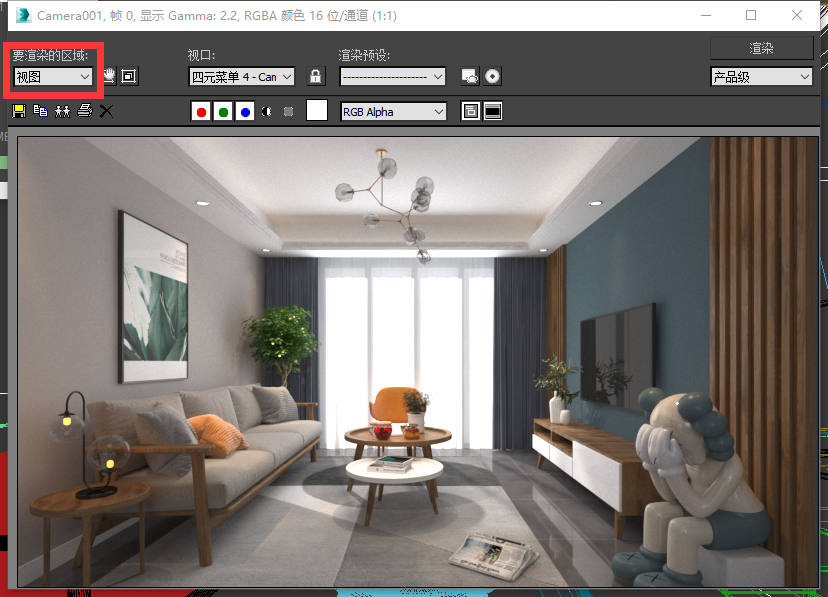
Task: Open the RGB Alpha channel dropdown
Action: [393, 112]
